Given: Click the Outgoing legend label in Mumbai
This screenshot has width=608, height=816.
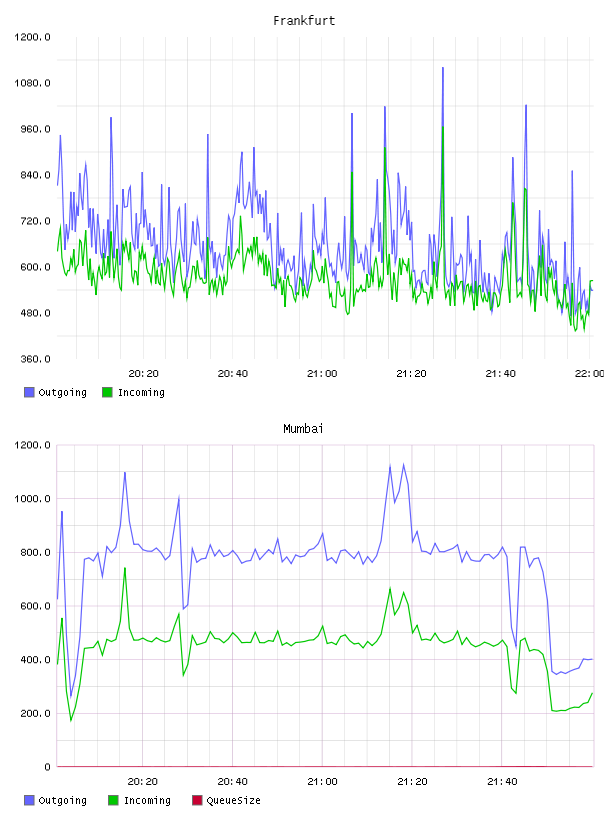Looking at the screenshot, I should [62, 801].
